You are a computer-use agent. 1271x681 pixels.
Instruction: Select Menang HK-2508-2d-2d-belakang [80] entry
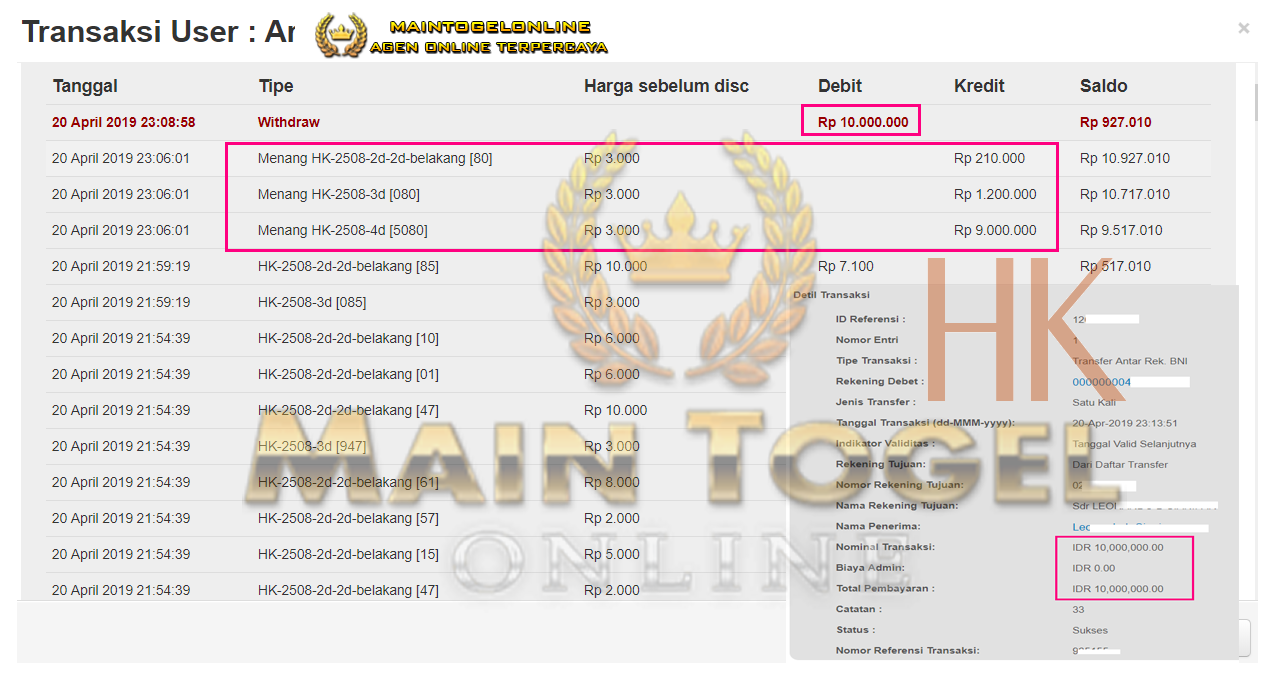pos(374,158)
